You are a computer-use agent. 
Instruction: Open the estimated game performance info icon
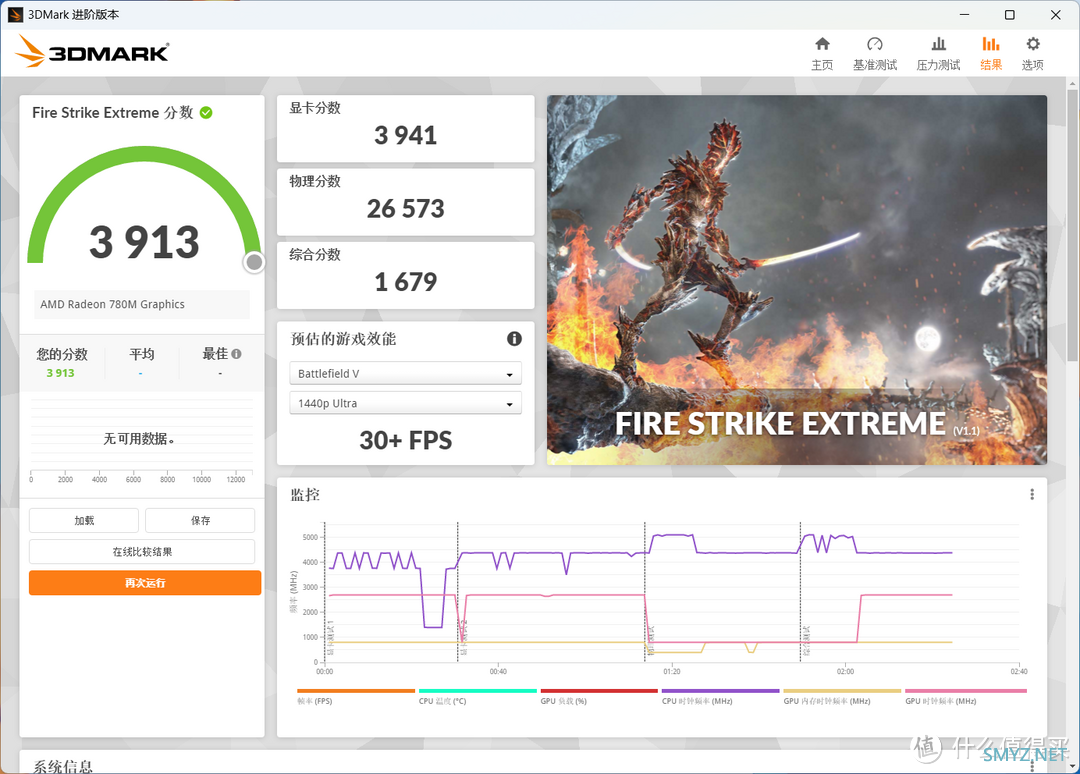pyautogui.click(x=515, y=338)
